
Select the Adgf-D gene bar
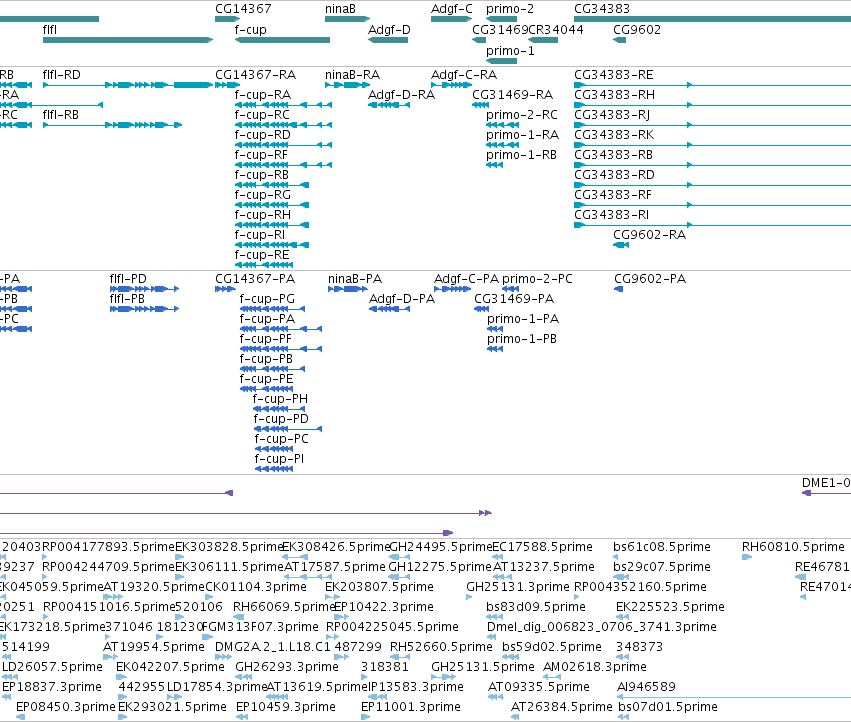(x=388, y=40)
